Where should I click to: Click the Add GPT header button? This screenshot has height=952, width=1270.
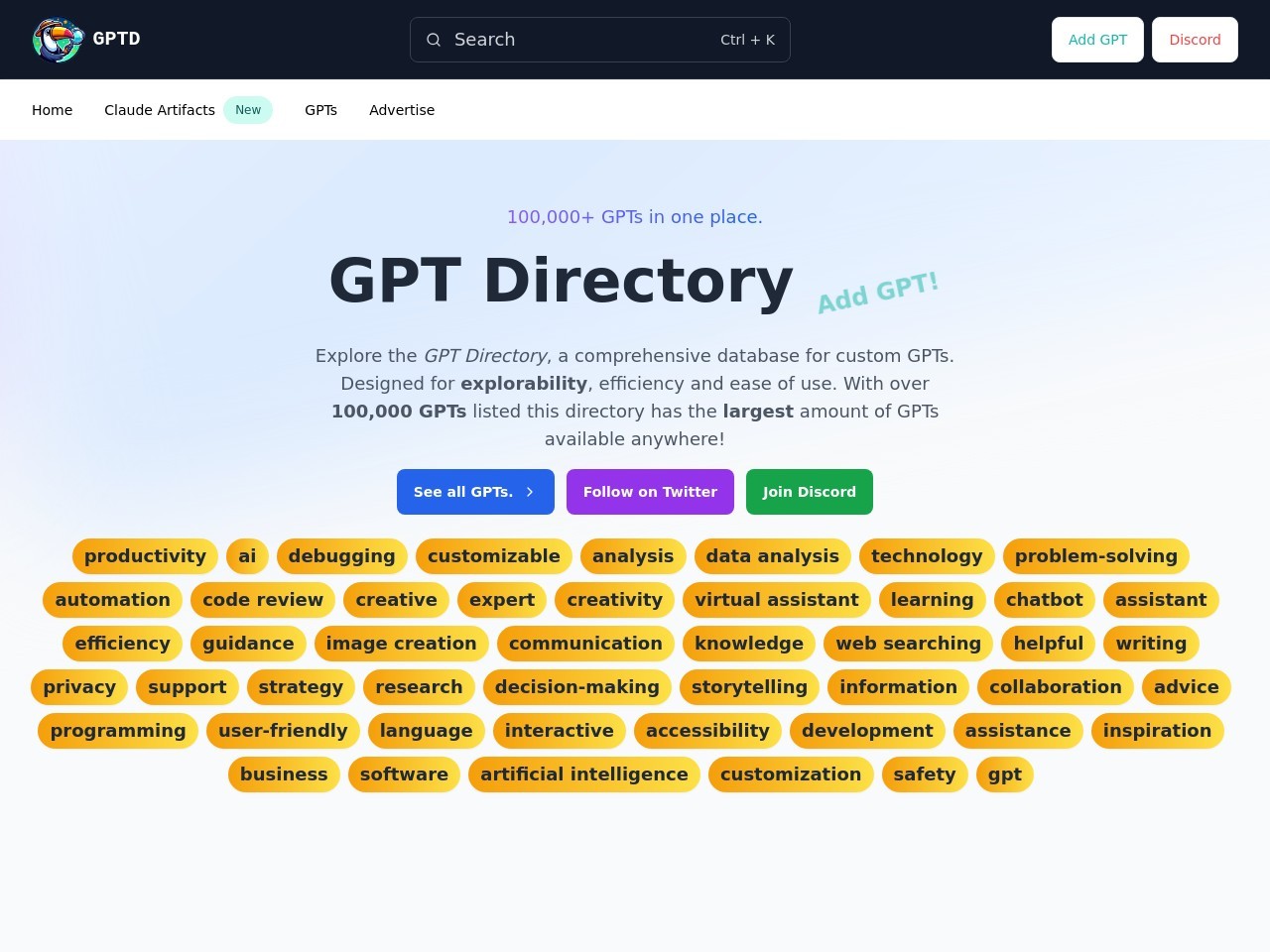pos(1097,40)
